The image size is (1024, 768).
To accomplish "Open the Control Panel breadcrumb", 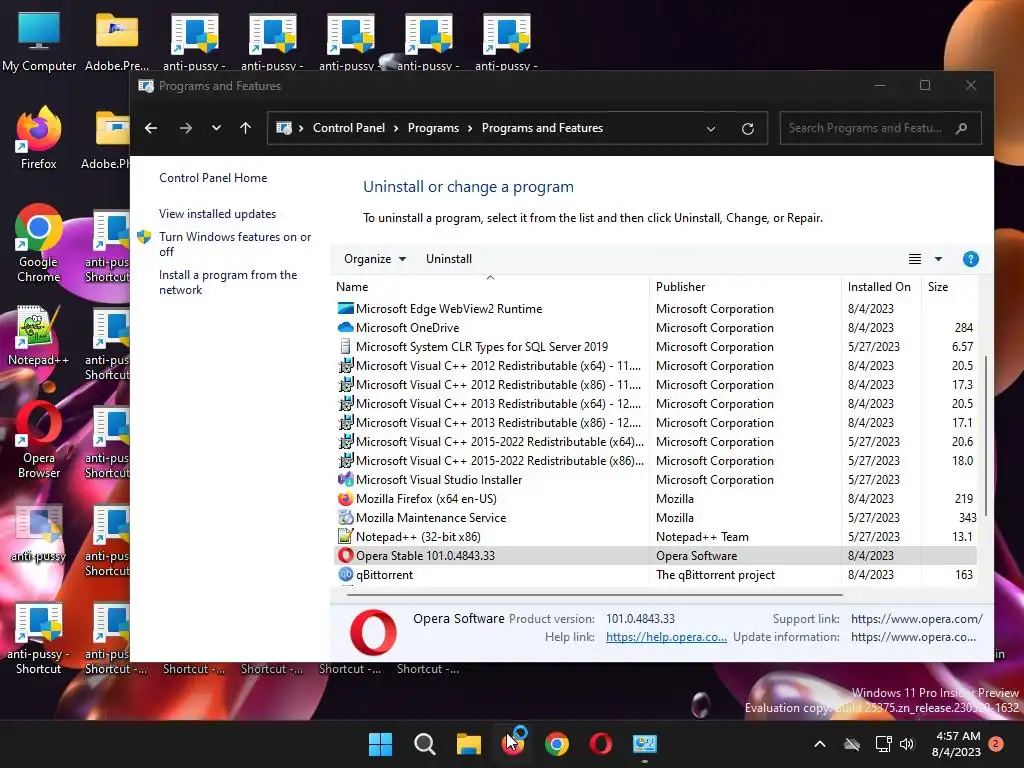I will point(349,128).
